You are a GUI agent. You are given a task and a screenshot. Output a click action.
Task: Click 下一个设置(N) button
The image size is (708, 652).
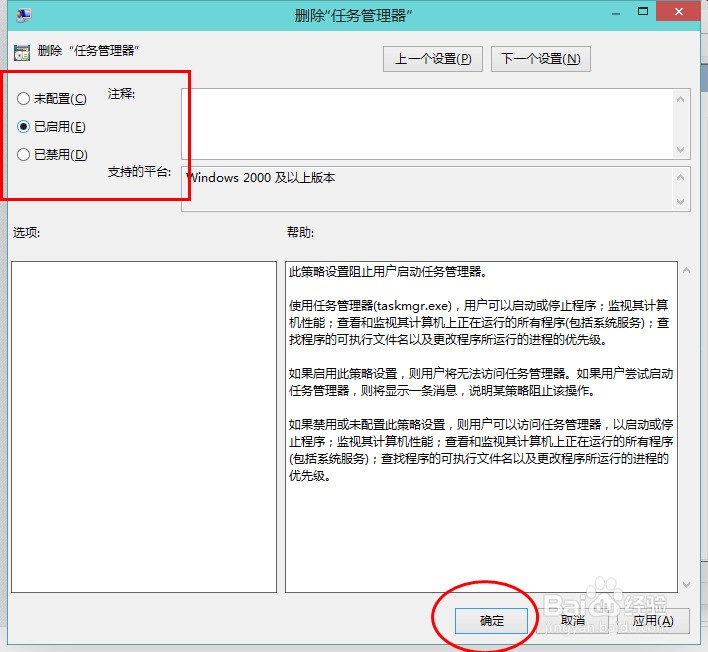pos(540,59)
